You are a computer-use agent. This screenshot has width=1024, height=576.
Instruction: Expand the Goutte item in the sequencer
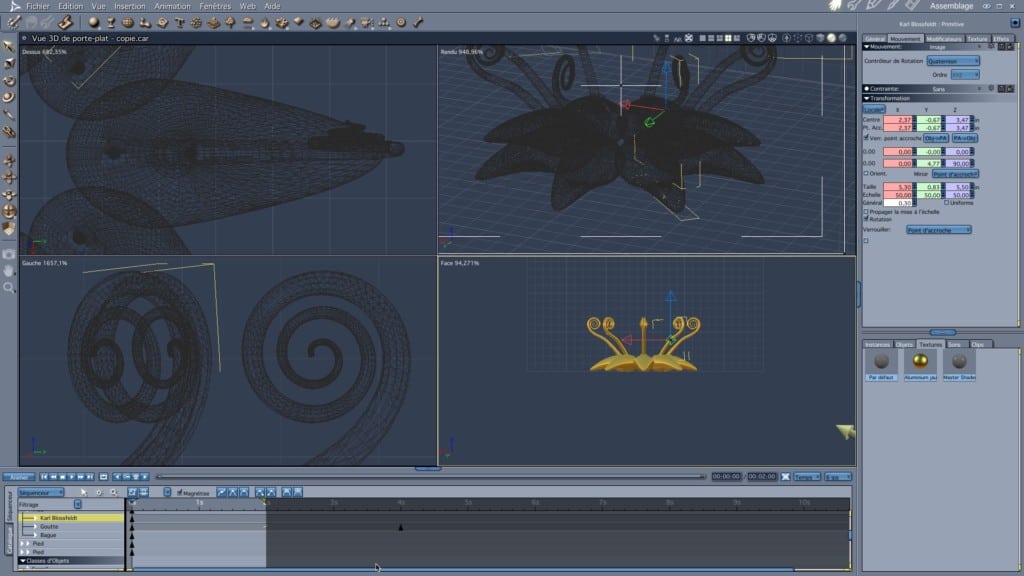34,526
